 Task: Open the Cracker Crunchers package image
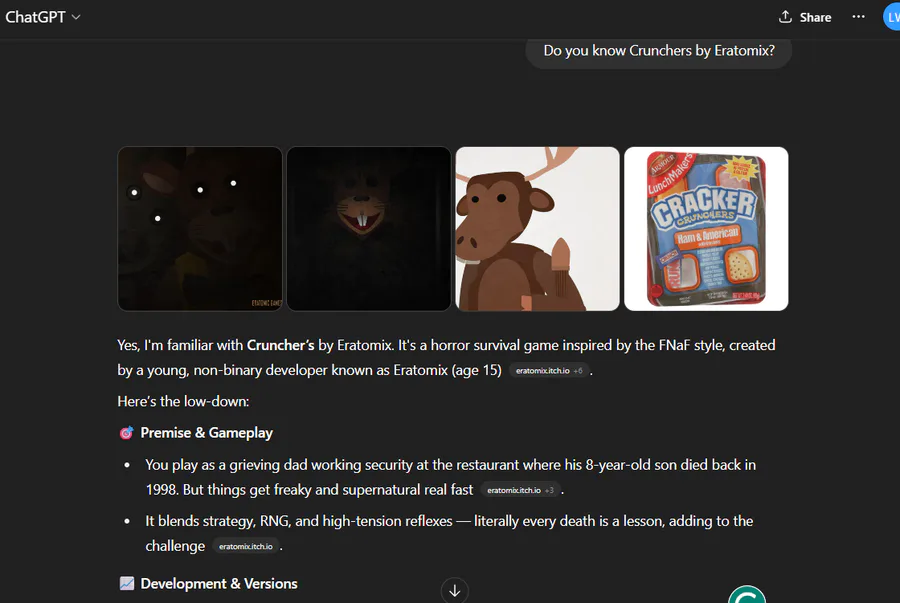706,229
